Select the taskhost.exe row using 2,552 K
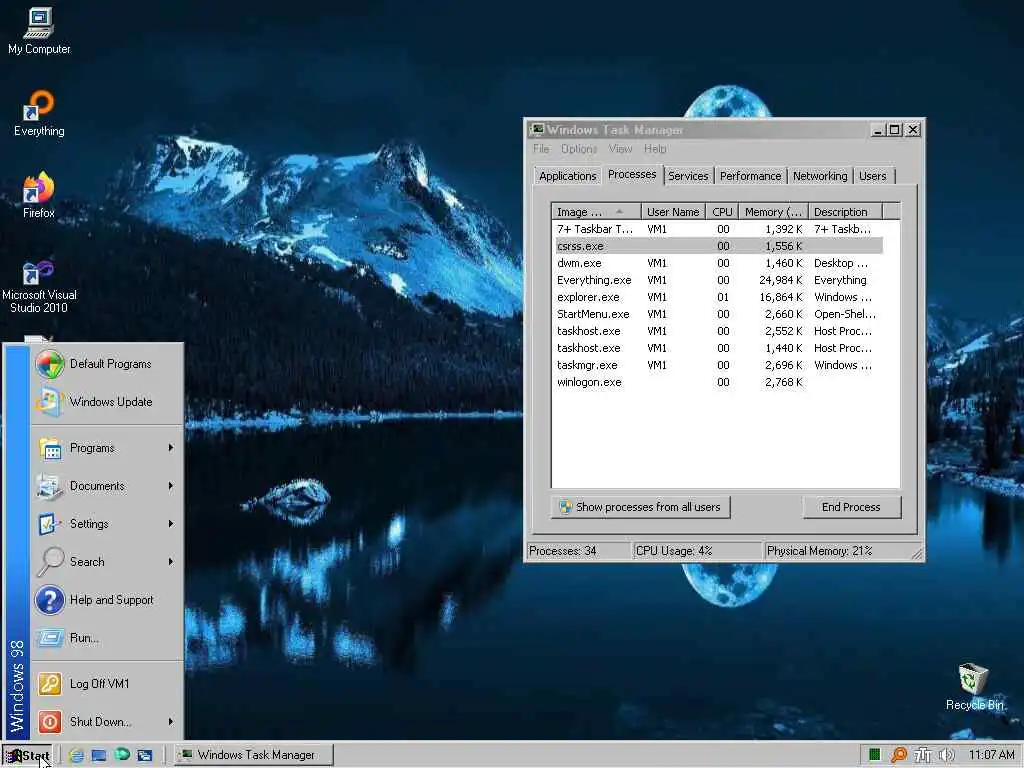 pos(719,331)
